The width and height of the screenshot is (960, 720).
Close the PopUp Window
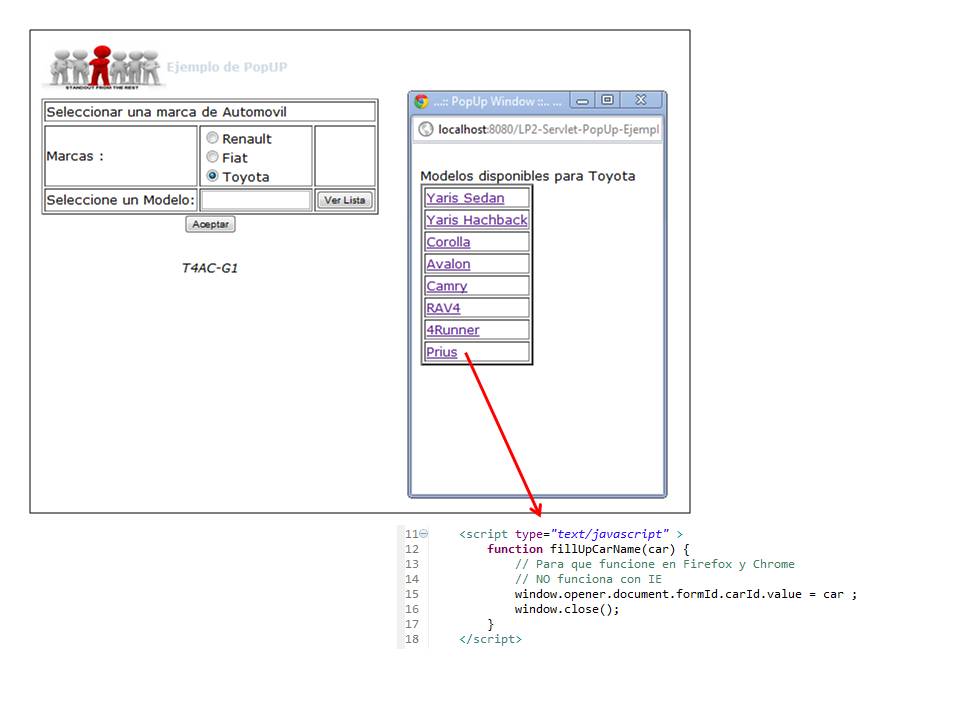pyautogui.click(x=640, y=100)
